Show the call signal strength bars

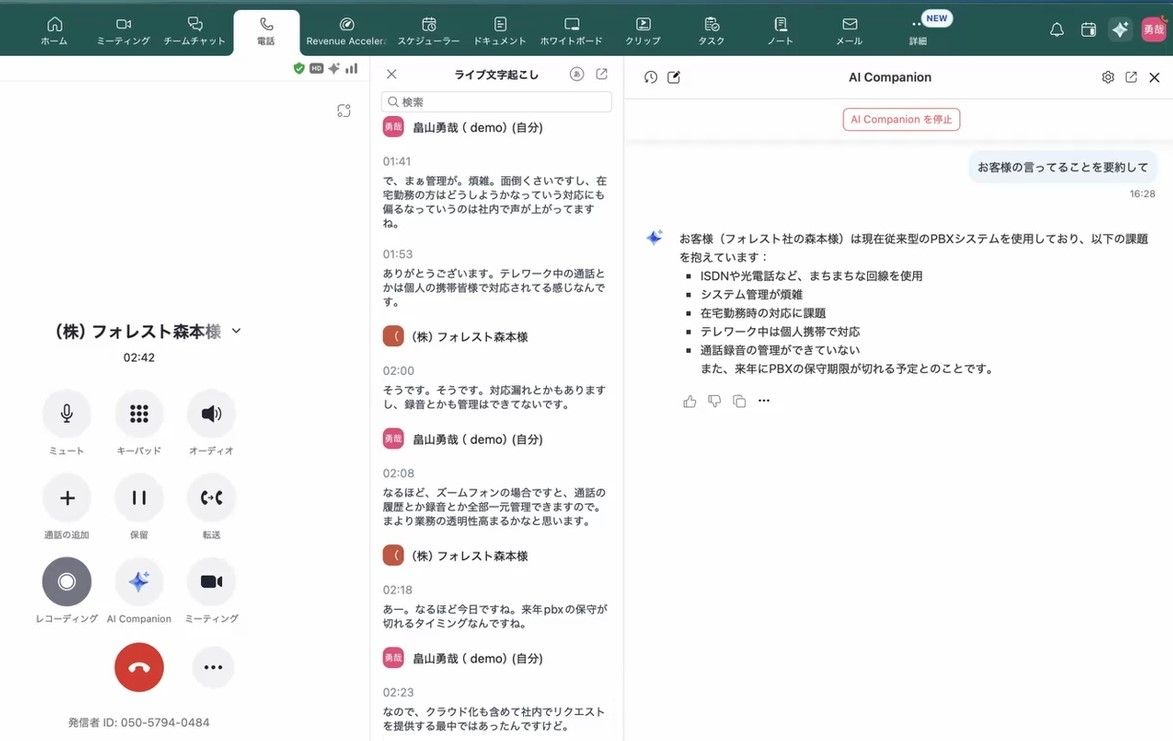click(352, 69)
